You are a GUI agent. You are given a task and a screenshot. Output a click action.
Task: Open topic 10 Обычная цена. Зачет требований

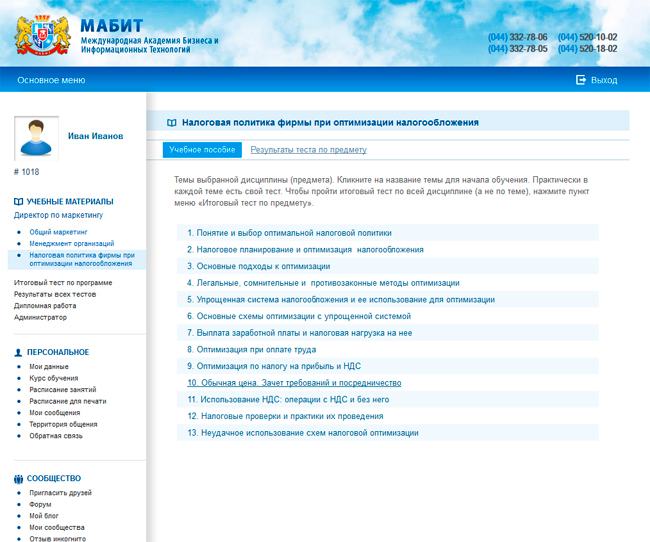click(x=294, y=383)
